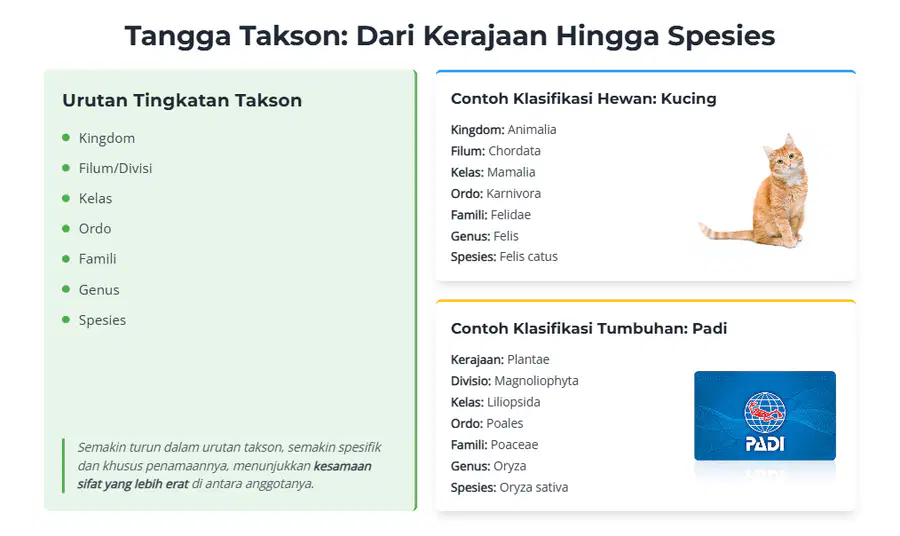Click the green bullet beside Kingdom

point(66,138)
